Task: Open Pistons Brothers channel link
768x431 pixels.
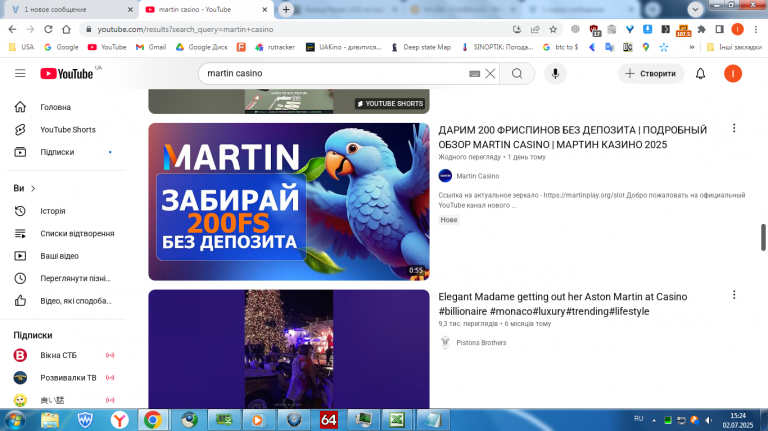Action: tap(481, 342)
